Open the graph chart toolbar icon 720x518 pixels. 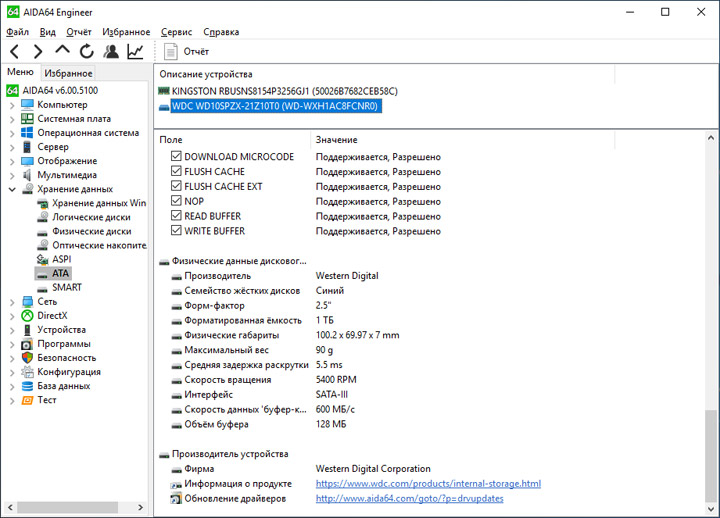(x=135, y=51)
